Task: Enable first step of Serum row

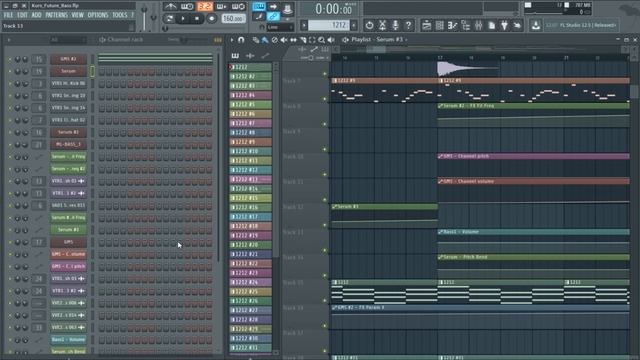Action: [x=102, y=72]
